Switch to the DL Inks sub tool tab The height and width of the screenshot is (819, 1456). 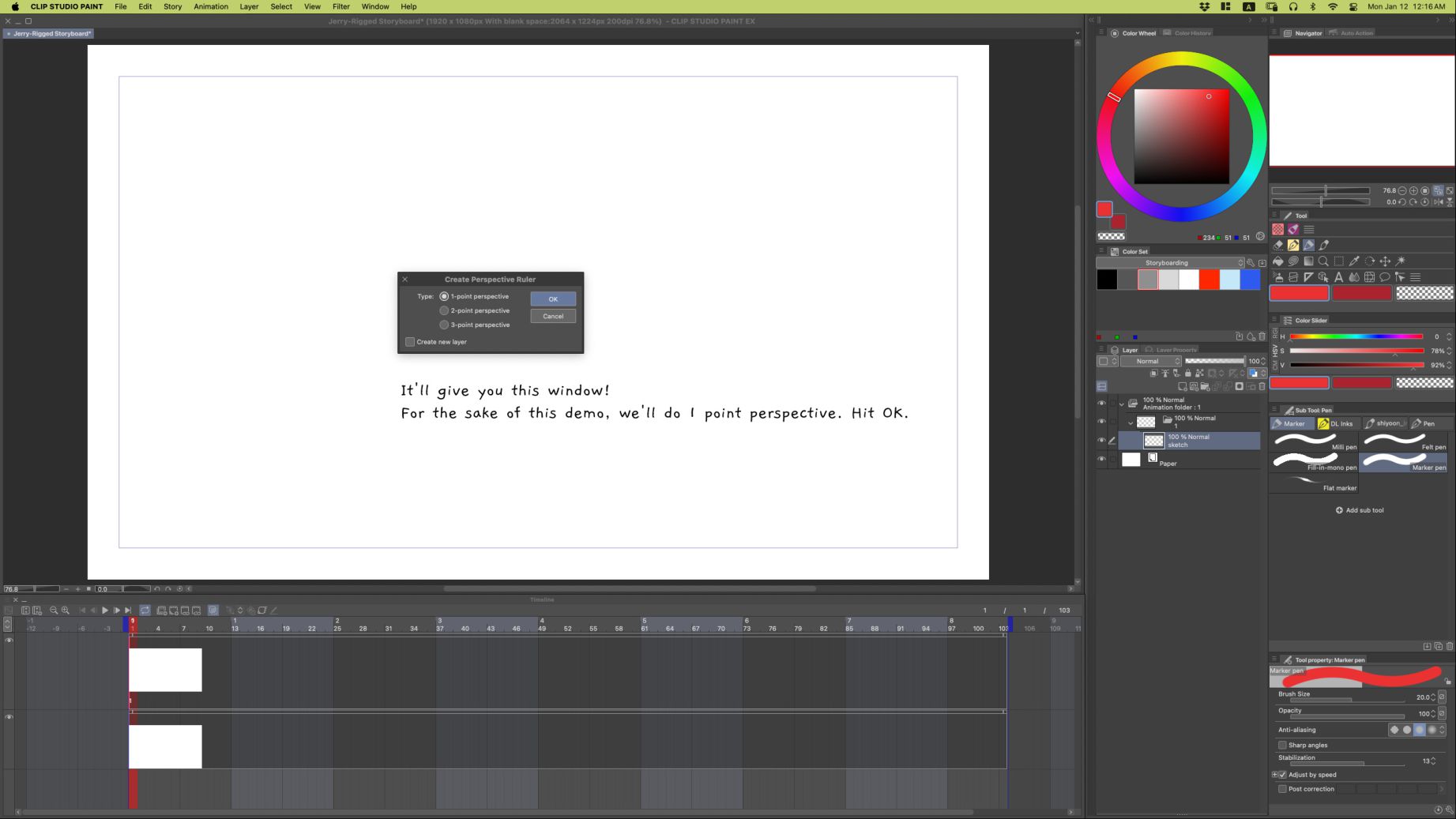click(x=1335, y=423)
